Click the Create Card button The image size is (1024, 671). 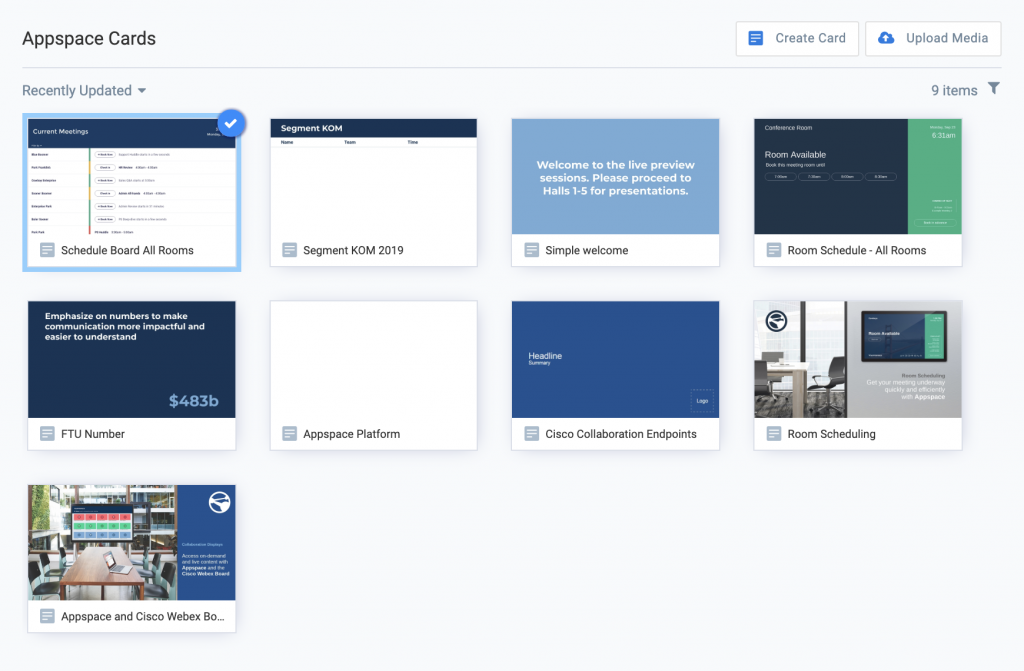(x=797, y=39)
